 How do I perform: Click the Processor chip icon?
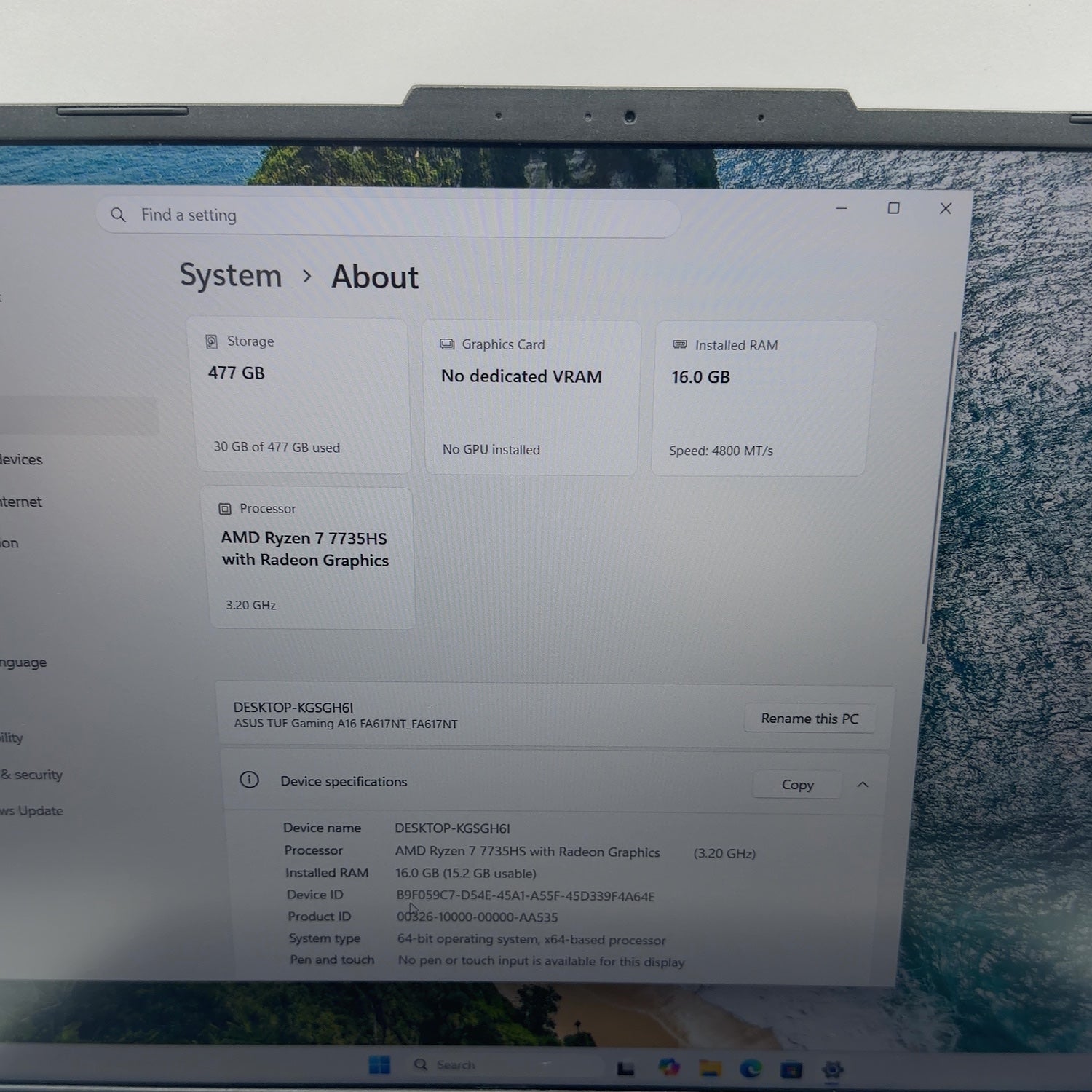point(225,509)
